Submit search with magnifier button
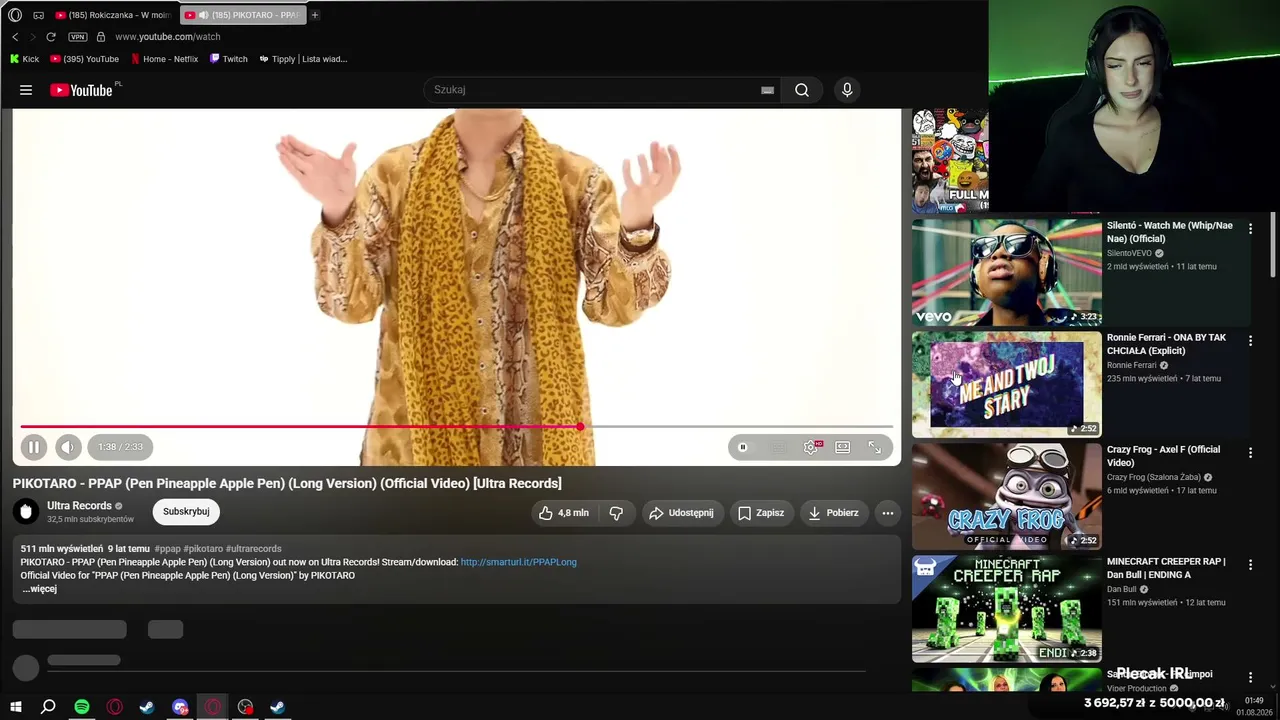Viewport: 1280px width, 720px height. (x=802, y=90)
